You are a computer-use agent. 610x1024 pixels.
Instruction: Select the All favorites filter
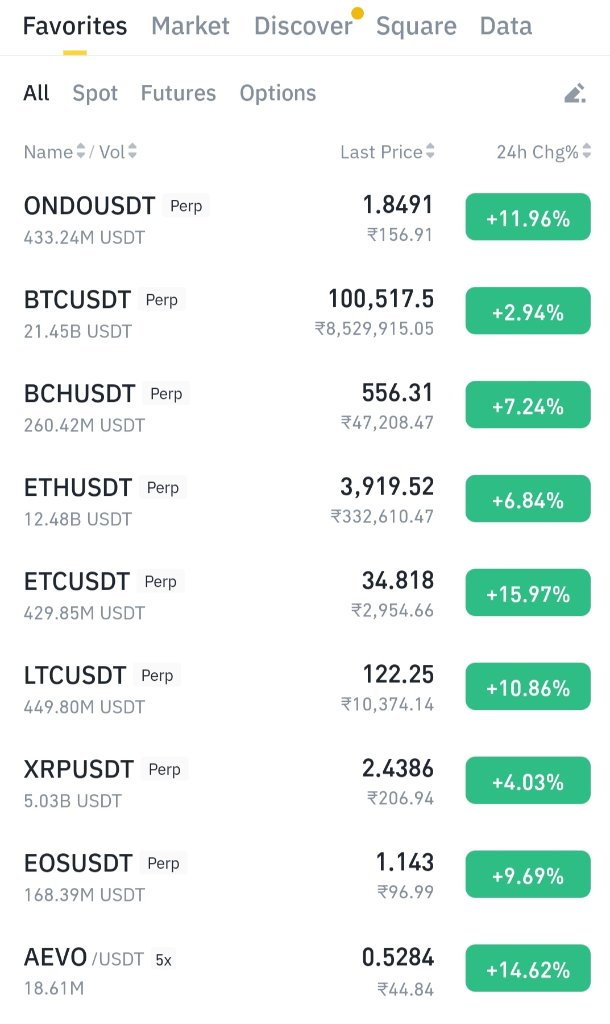(x=36, y=93)
